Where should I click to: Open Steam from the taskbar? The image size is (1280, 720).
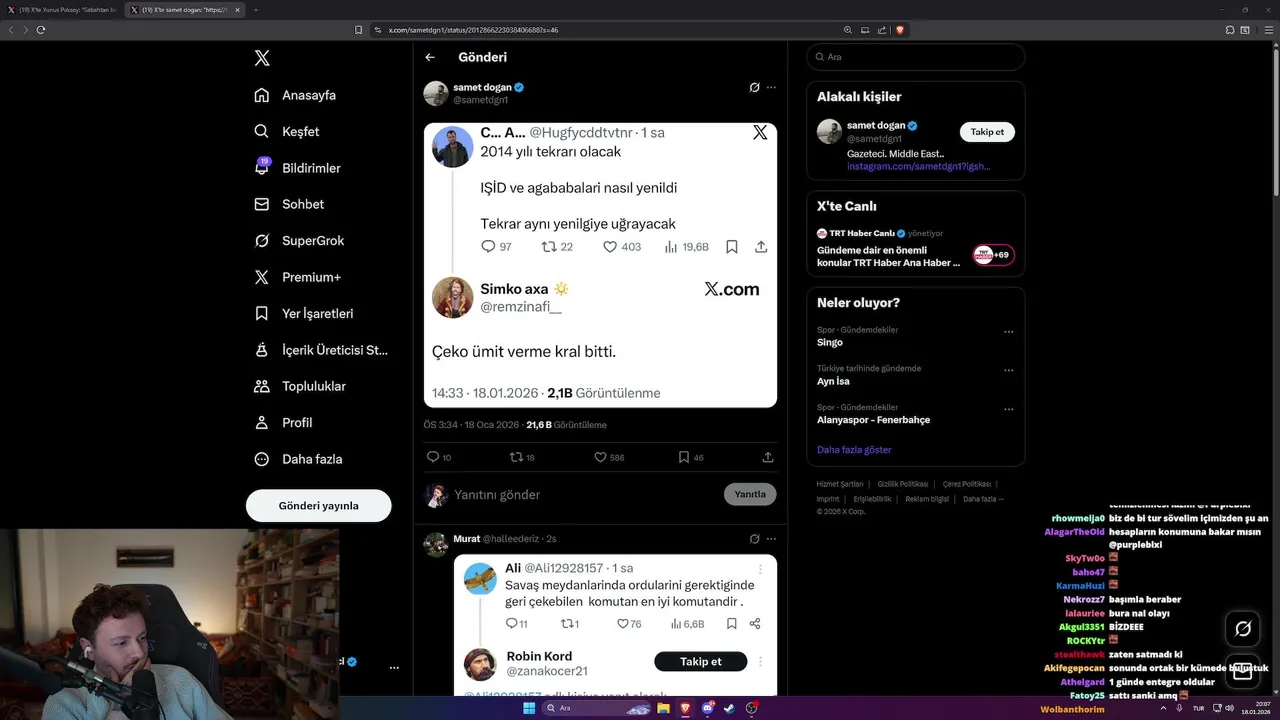pyautogui.click(x=729, y=708)
